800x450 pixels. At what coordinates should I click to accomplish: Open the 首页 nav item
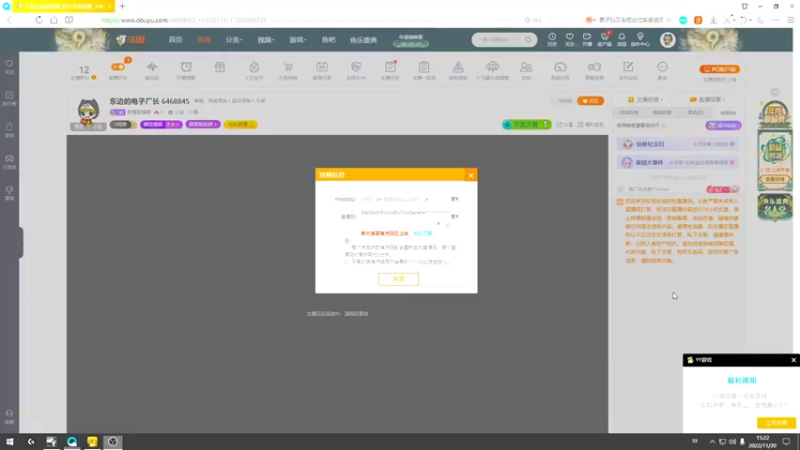point(176,40)
